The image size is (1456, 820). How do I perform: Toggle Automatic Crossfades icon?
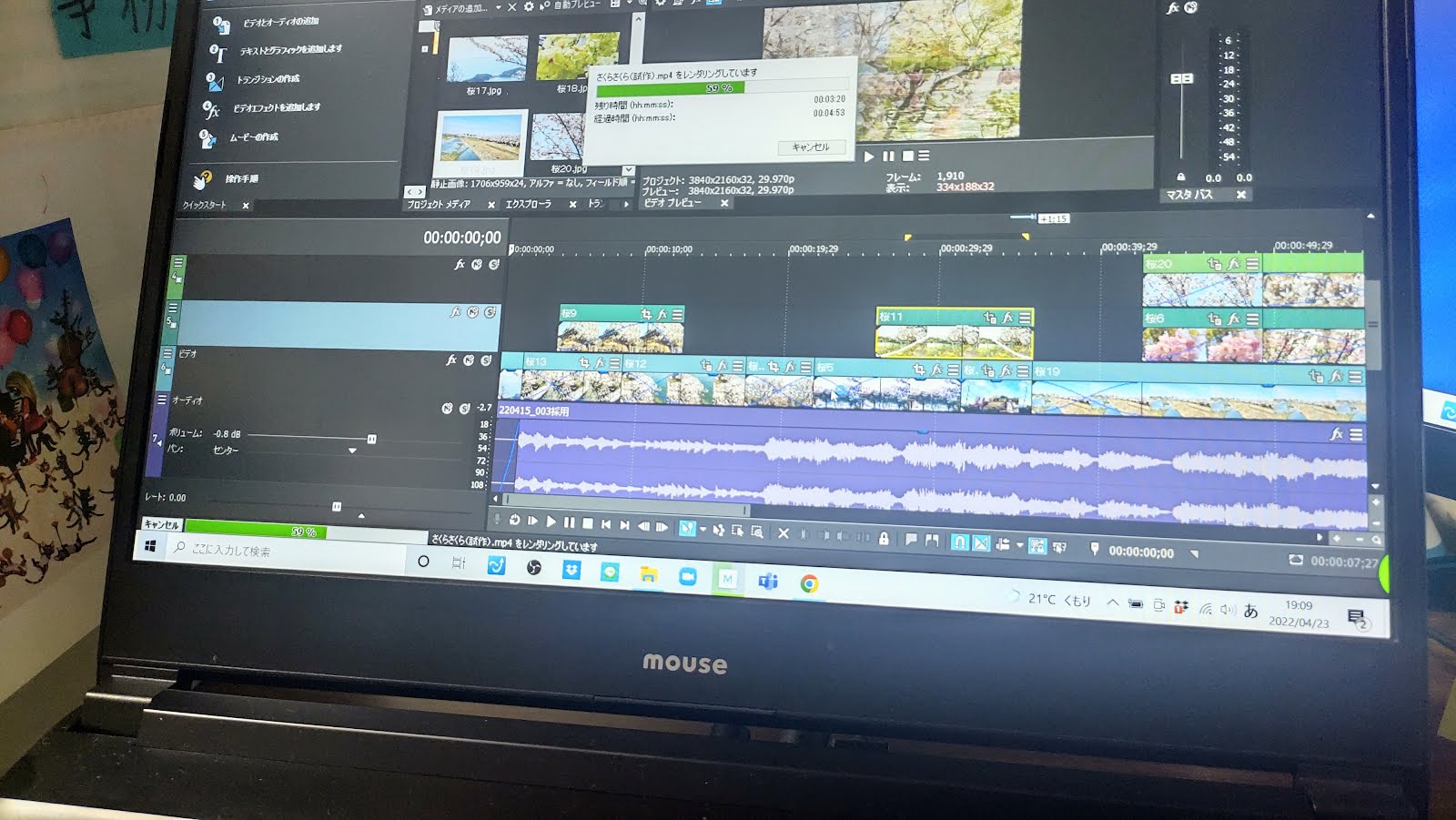(x=981, y=543)
